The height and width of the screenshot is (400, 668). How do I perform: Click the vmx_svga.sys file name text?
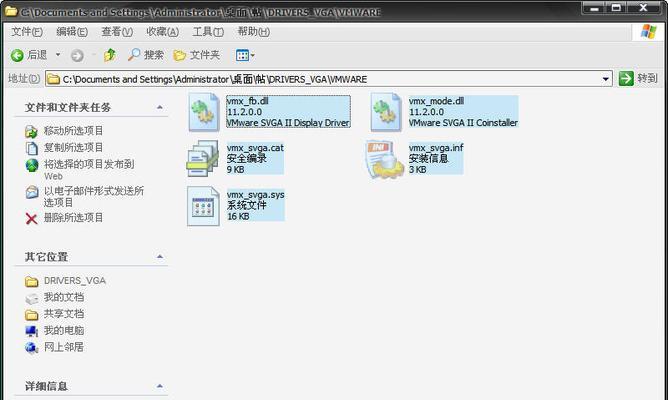tap(256, 195)
